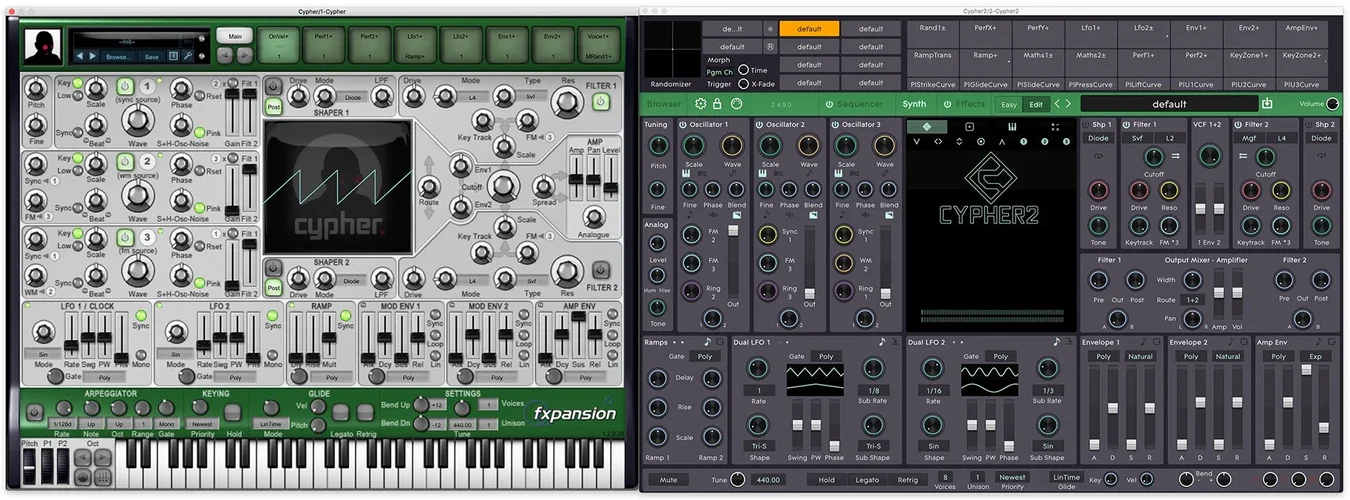Open Amp Env Exp curve dropdown
This screenshot has width=1350, height=500.
tap(1316, 356)
